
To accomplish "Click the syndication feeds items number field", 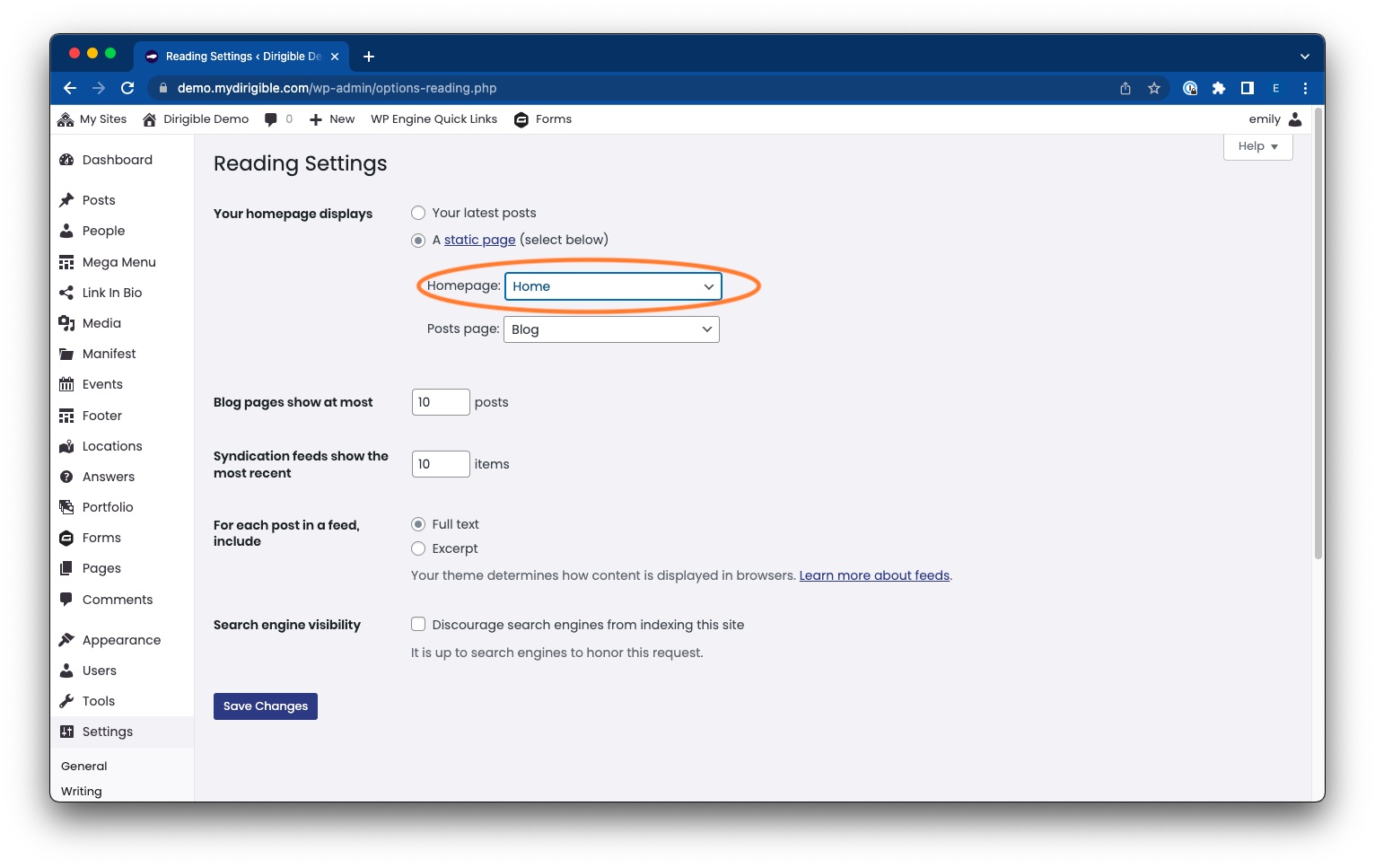I will tap(441, 464).
